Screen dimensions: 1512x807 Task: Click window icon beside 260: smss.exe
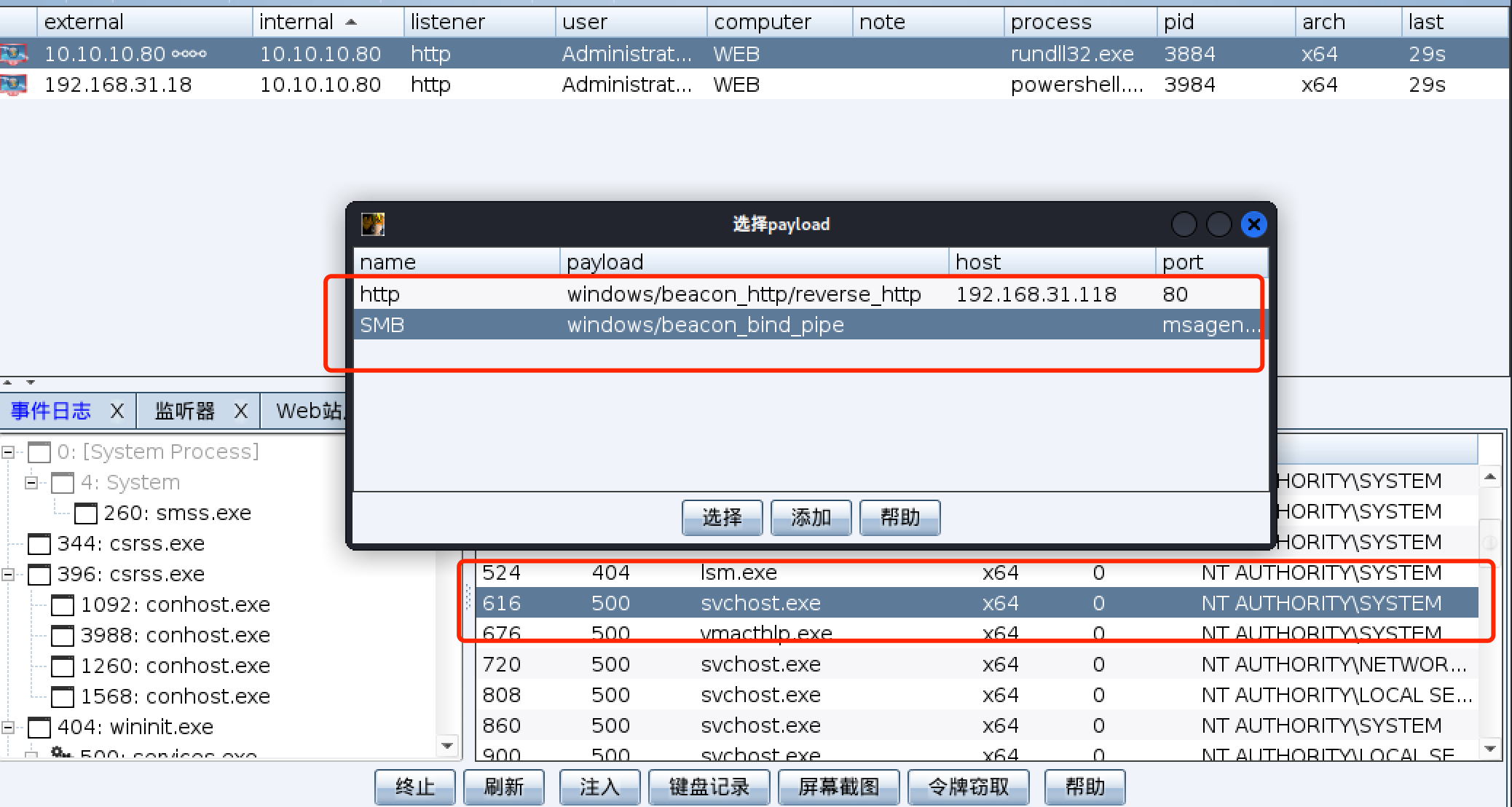coord(86,513)
